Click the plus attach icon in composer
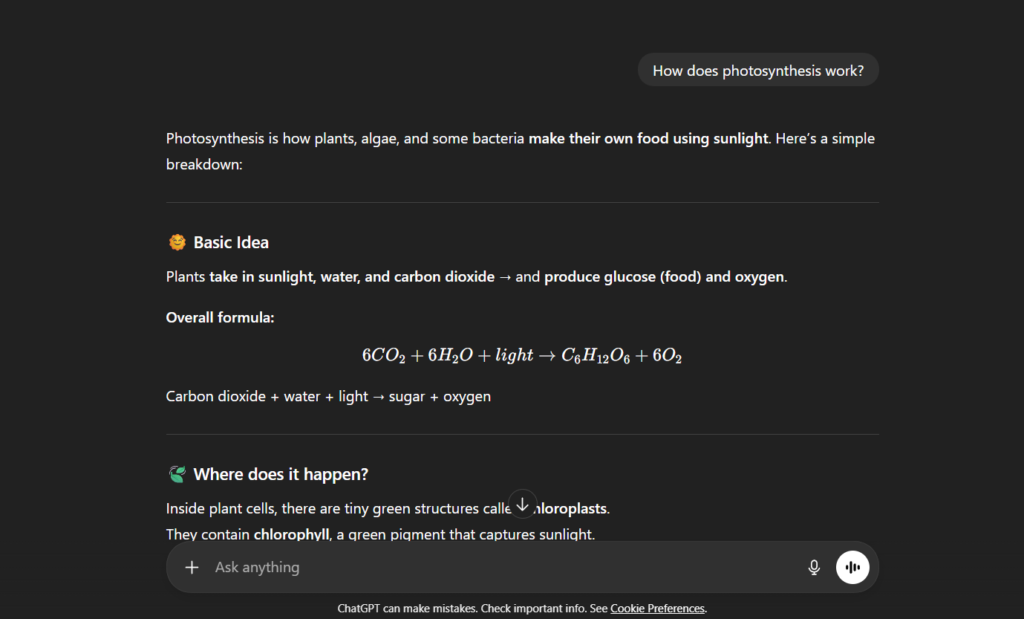 tap(192, 568)
